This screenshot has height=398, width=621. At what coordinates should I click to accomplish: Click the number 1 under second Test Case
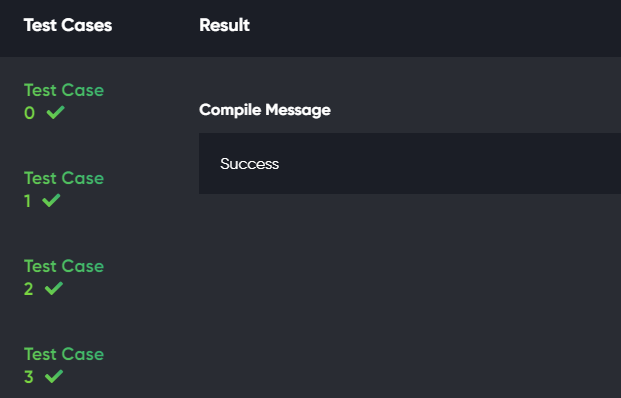coord(27,201)
